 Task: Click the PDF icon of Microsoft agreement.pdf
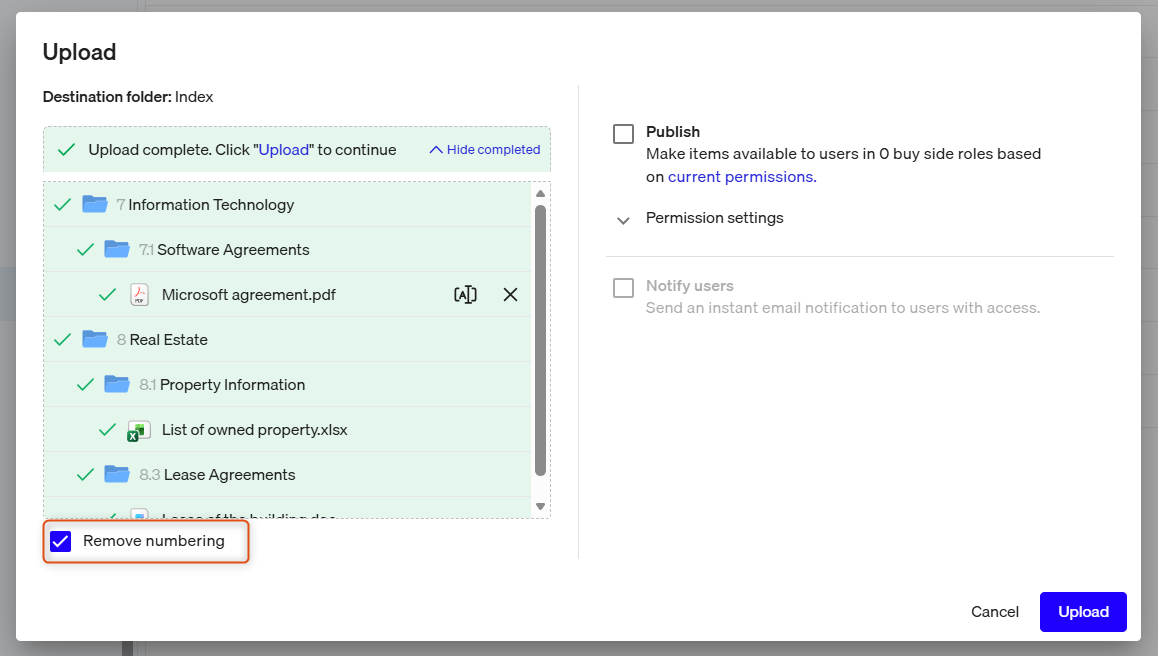pyautogui.click(x=139, y=295)
